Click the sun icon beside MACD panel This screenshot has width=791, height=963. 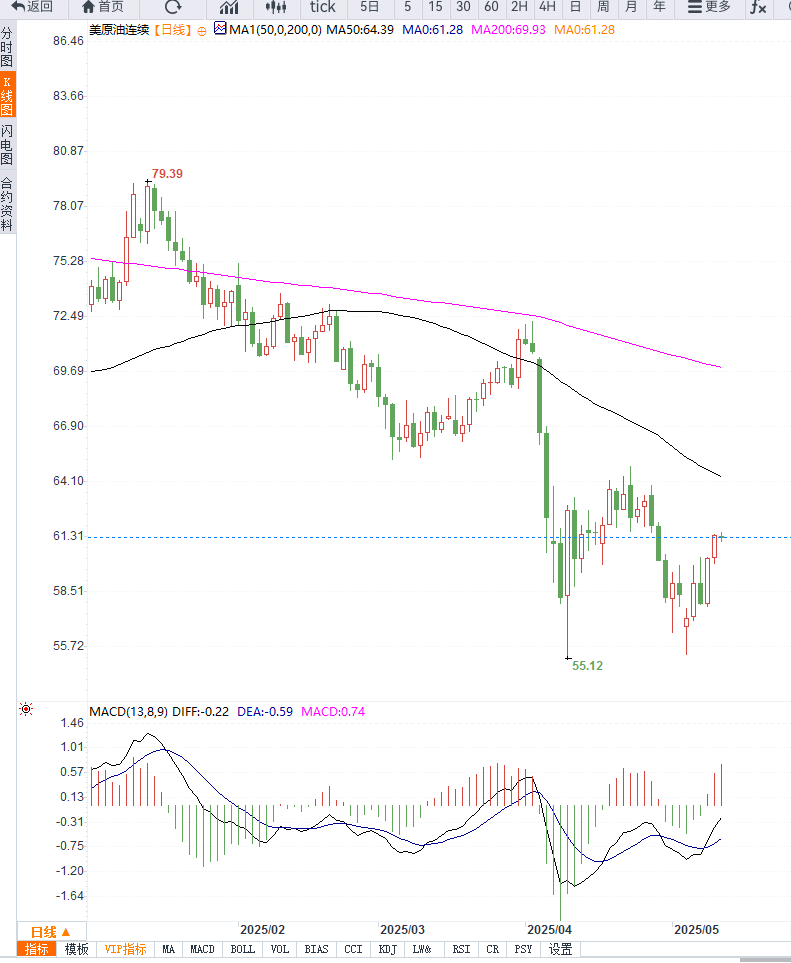click(x=26, y=709)
